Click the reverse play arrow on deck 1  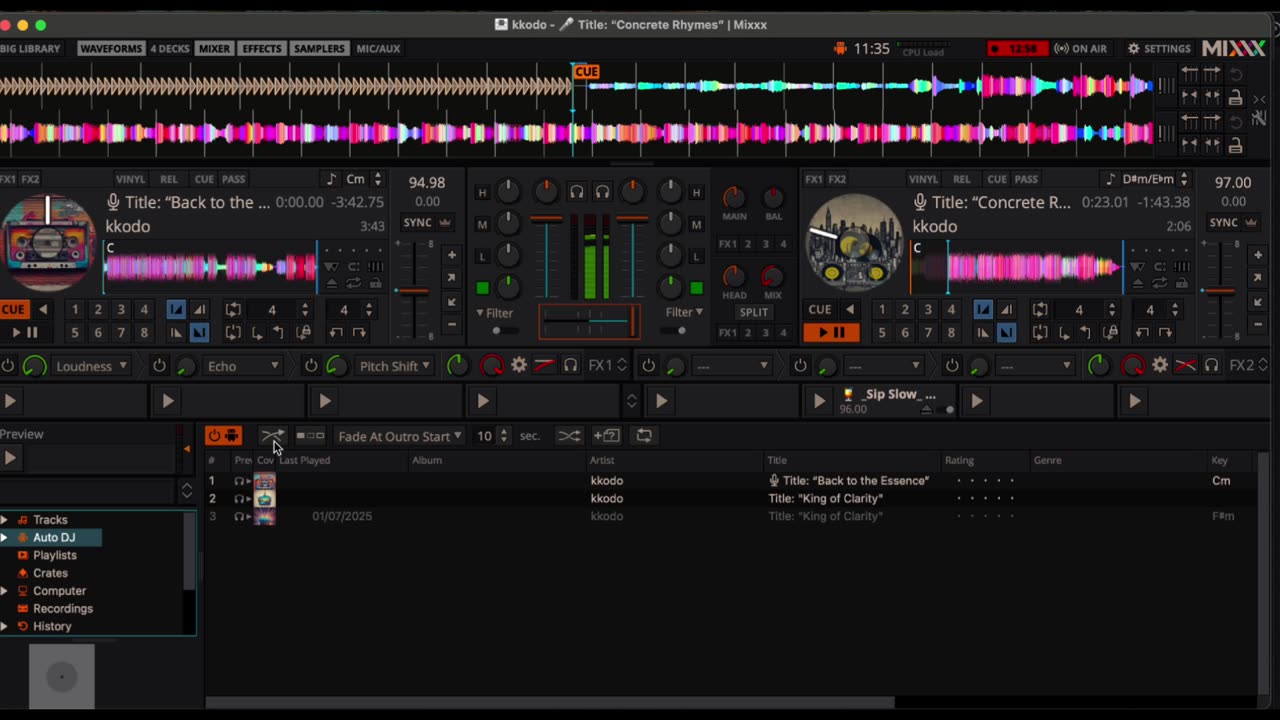point(42,310)
